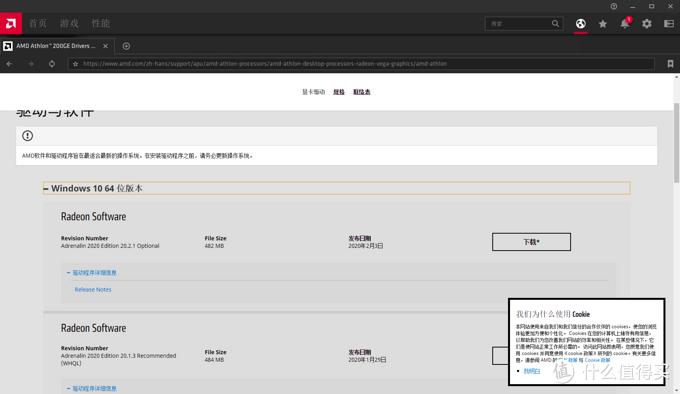Reload the page with refresh icon

(x=52, y=64)
